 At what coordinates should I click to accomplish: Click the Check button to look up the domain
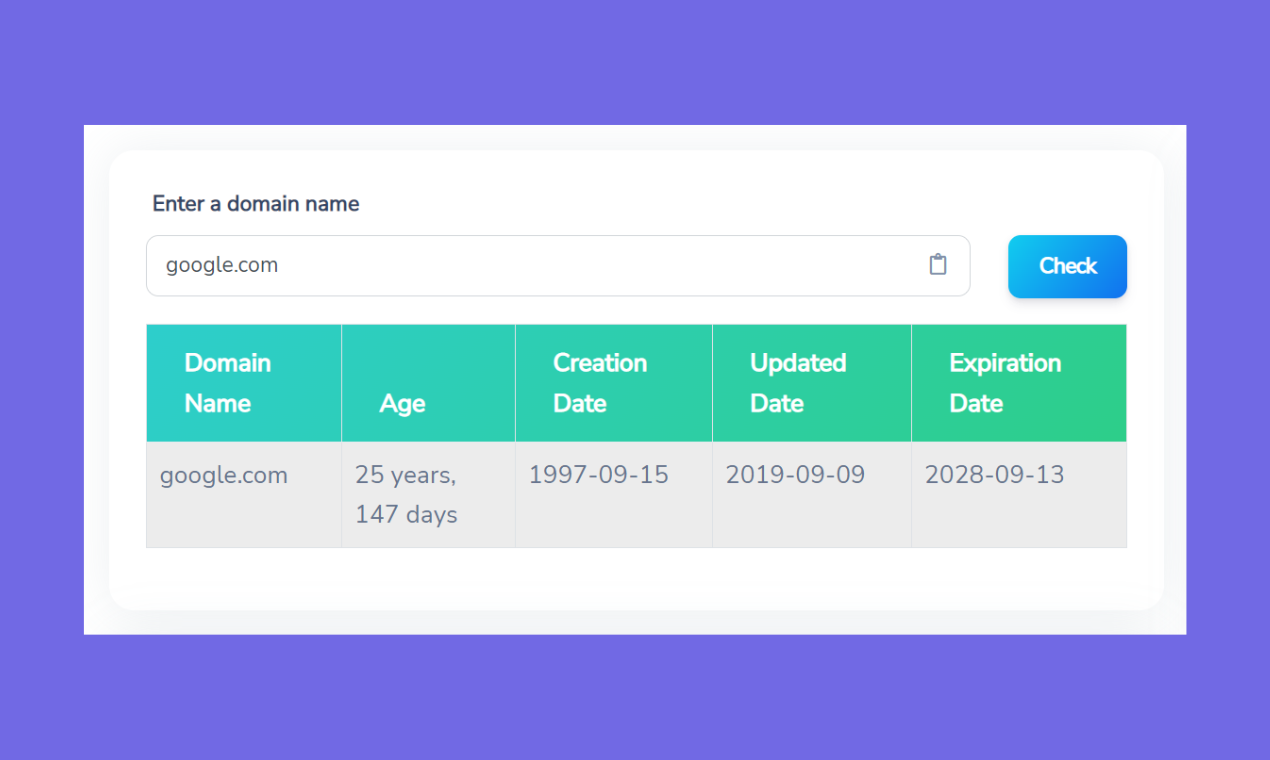click(x=1067, y=266)
